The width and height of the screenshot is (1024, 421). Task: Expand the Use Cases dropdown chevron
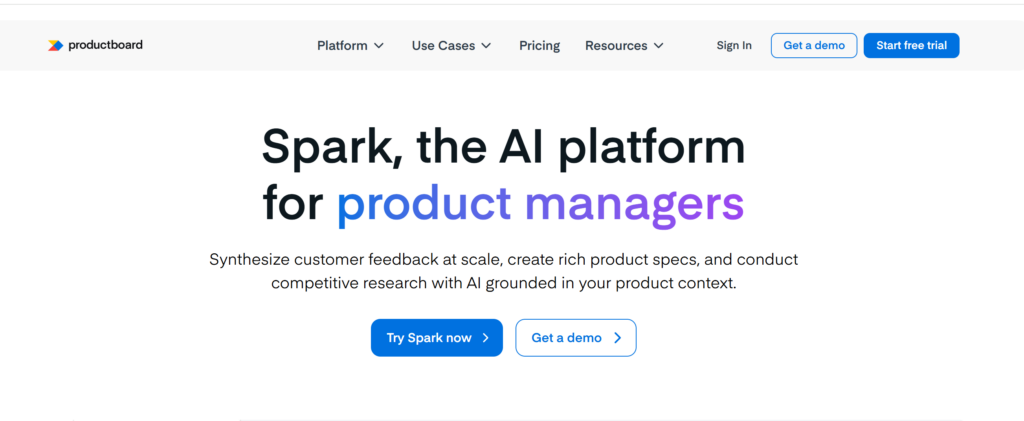[x=486, y=46]
